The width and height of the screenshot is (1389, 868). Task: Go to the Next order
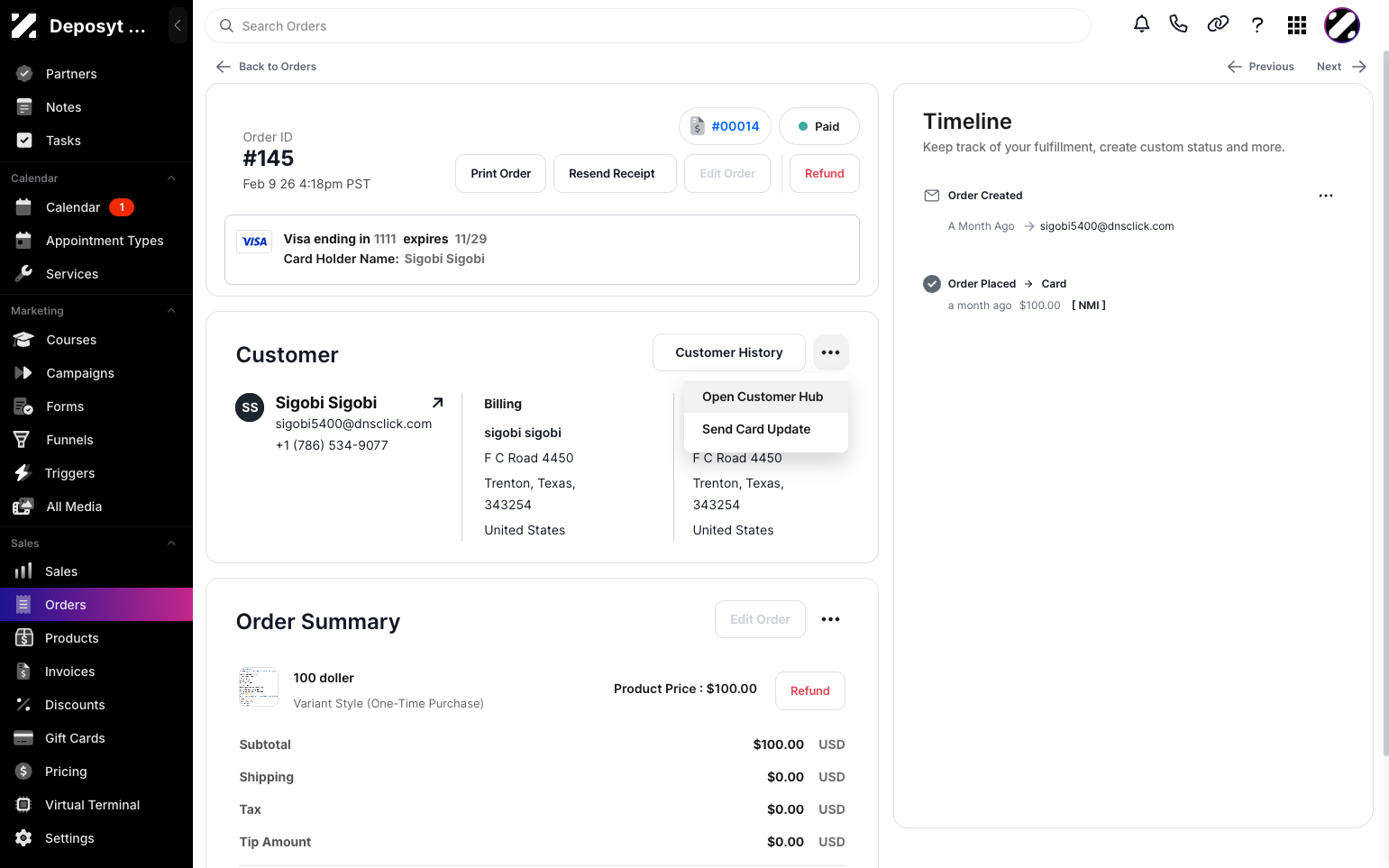(x=1341, y=67)
